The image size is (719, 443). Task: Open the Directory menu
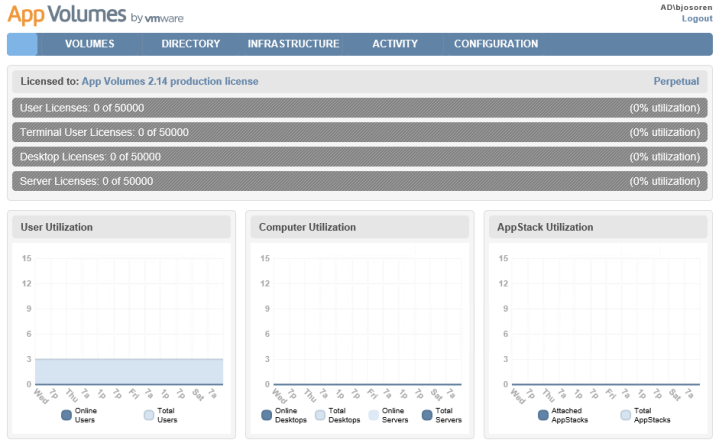pos(190,44)
